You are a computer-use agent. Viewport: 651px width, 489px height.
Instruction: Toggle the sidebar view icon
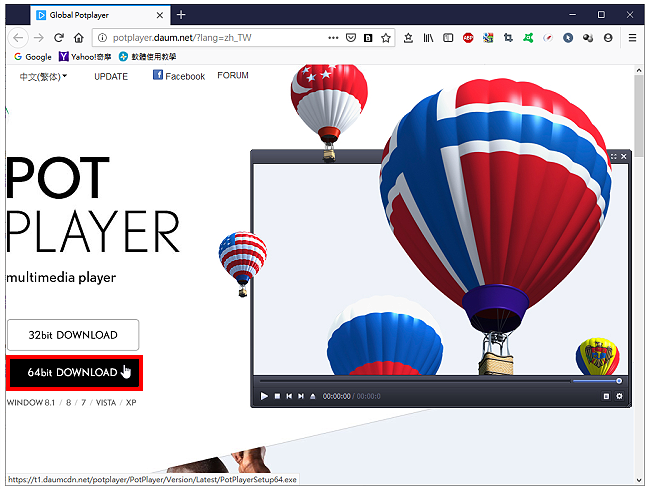click(x=448, y=38)
